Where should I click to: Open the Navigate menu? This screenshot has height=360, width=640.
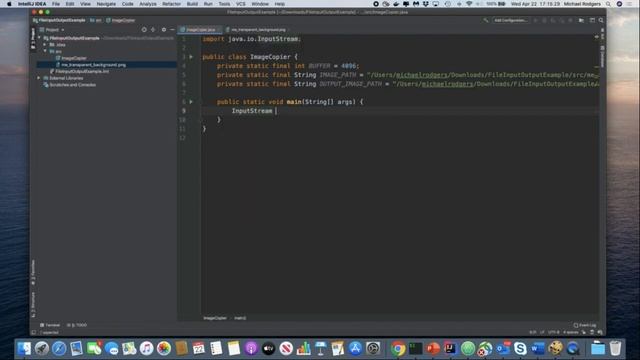106,4
